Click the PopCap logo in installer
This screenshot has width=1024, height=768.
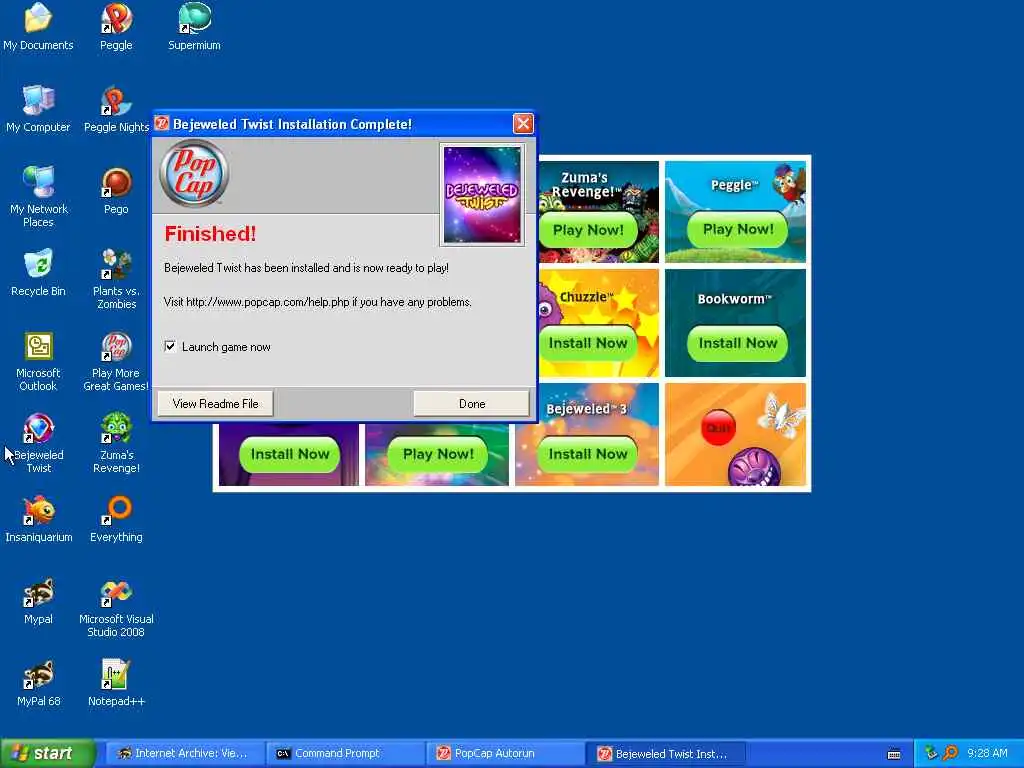pyautogui.click(x=194, y=173)
